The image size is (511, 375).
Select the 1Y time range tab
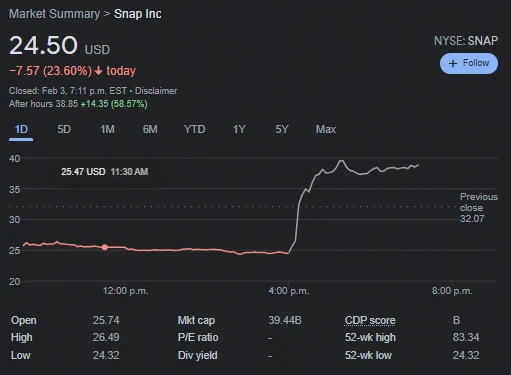239,129
